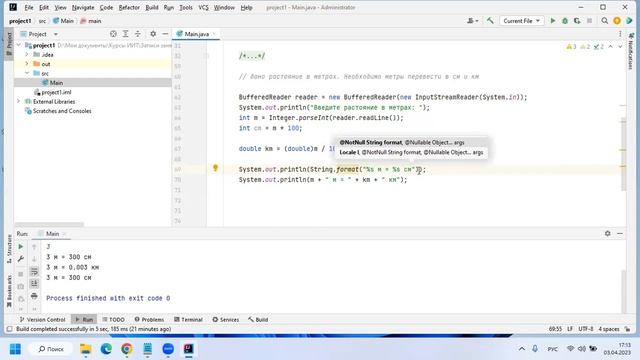This screenshot has height=360, width=640.
Task: Rerun Main in Run panel
Action: (21, 247)
